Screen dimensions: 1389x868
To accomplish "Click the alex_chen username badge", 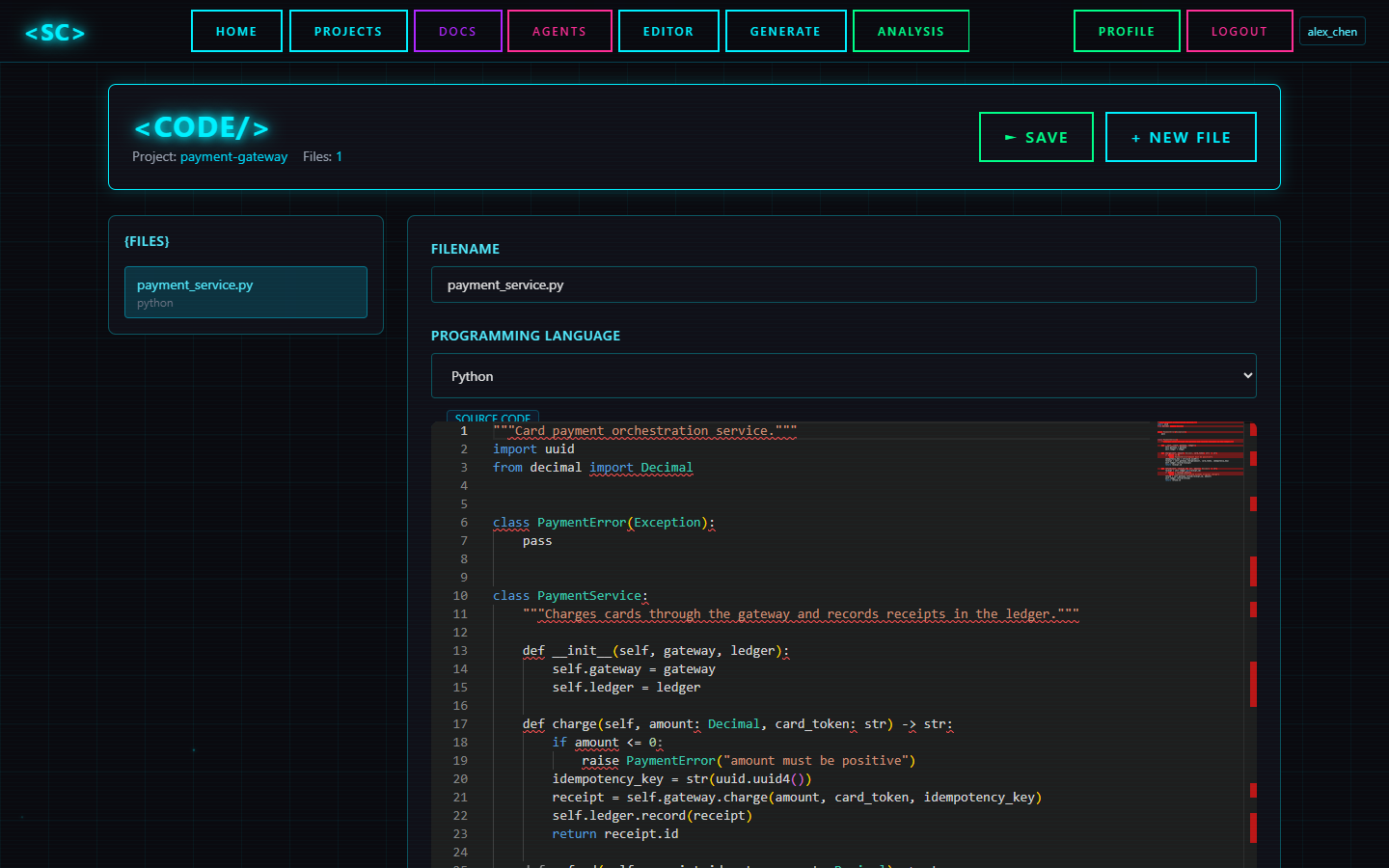I will point(1332,32).
